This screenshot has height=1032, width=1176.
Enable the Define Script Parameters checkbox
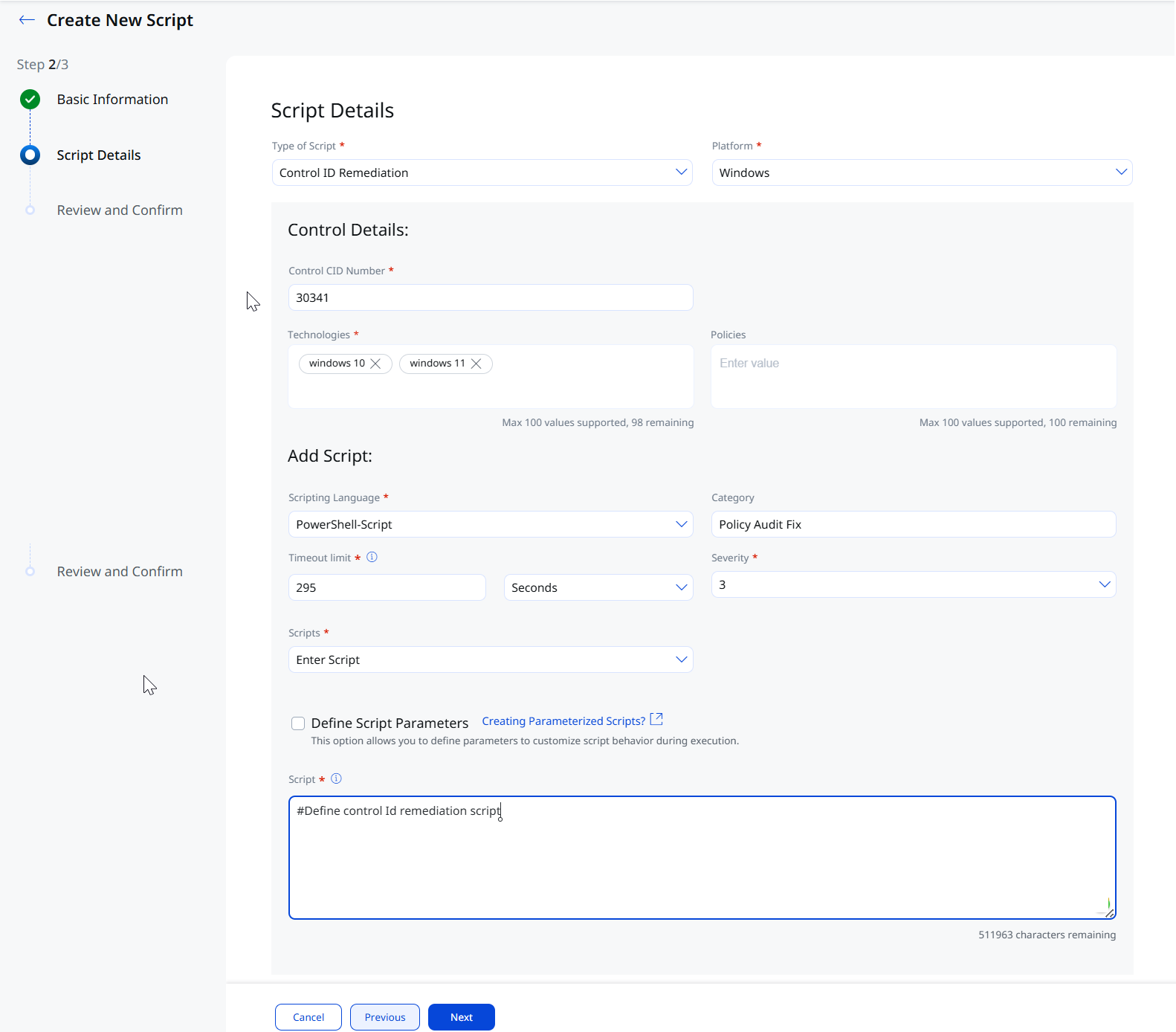tap(298, 723)
